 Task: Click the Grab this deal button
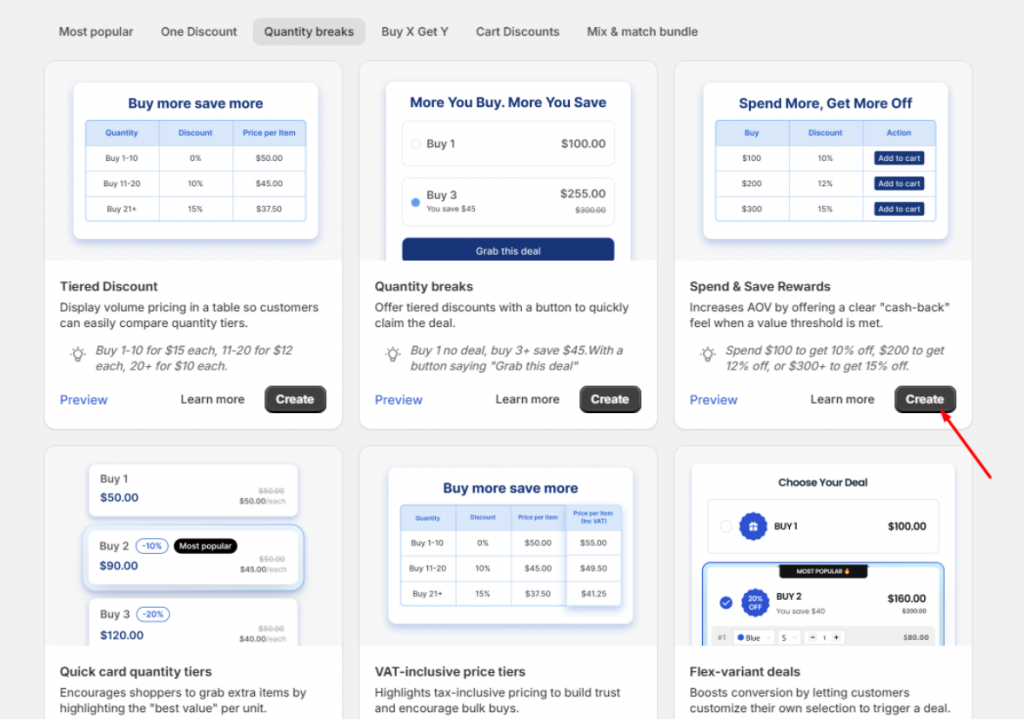coord(508,250)
